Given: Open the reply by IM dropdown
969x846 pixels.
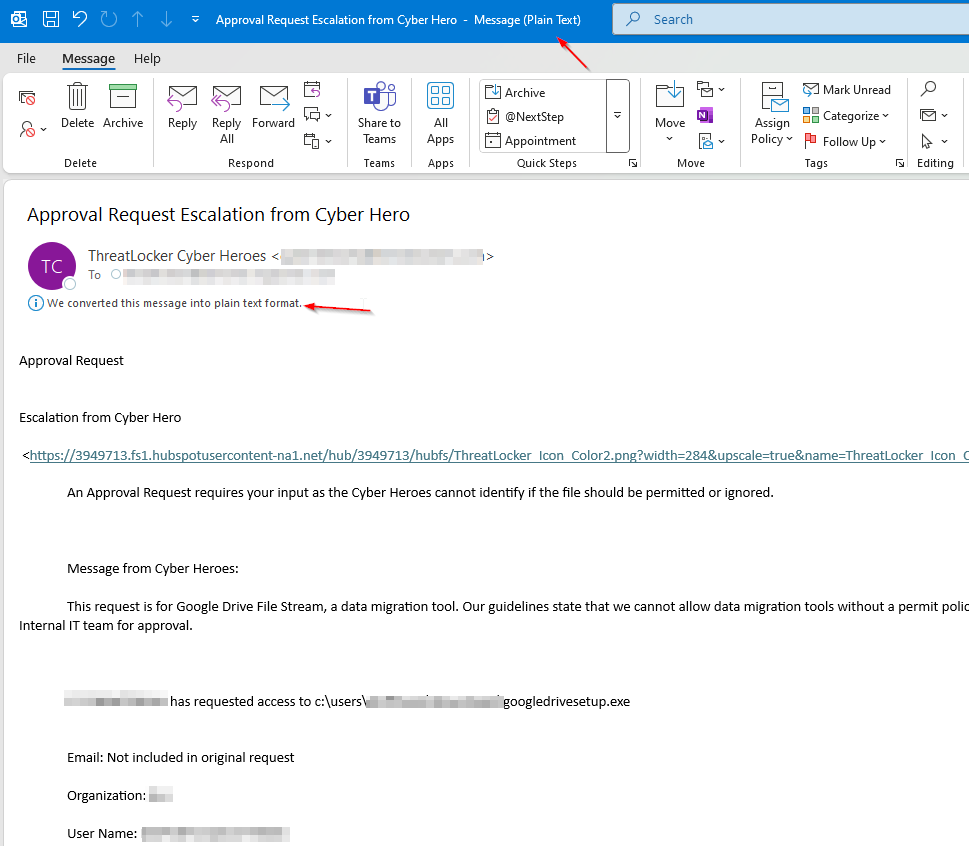Looking at the screenshot, I should pyautogui.click(x=318, y=115).
